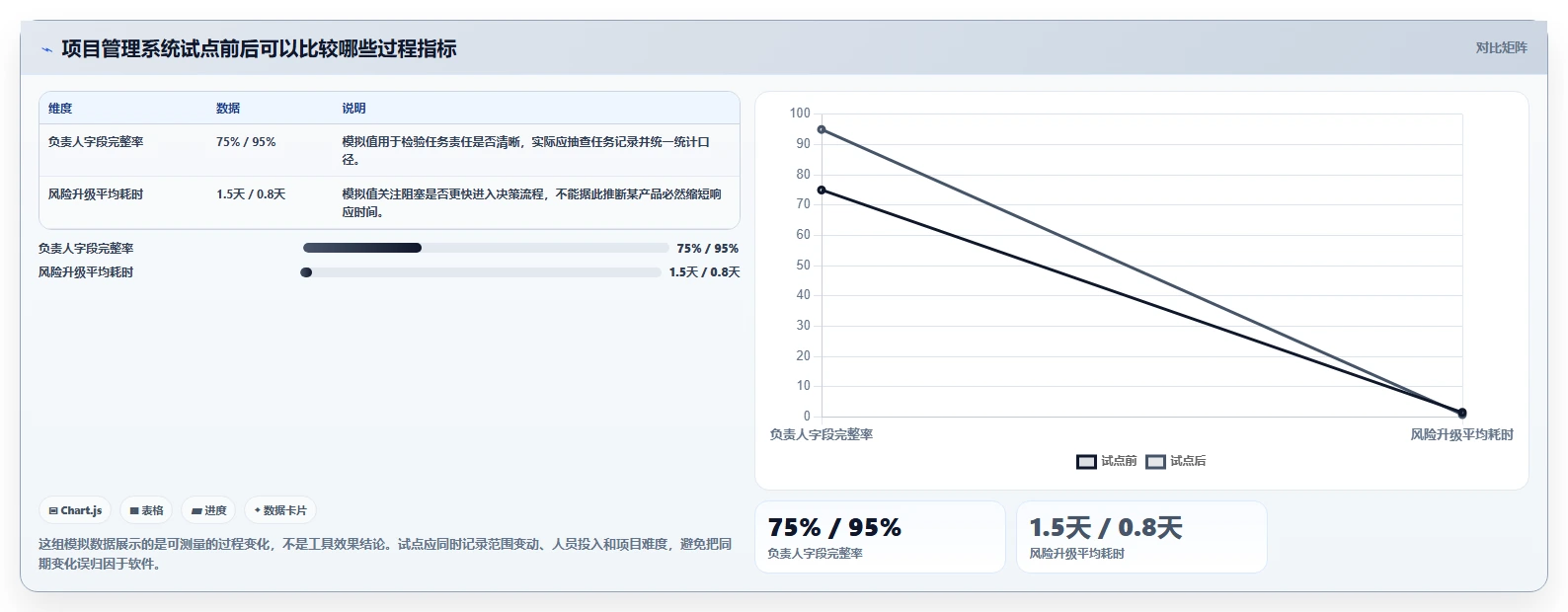Click the 试点前 legend color box

click(1086, 462)
